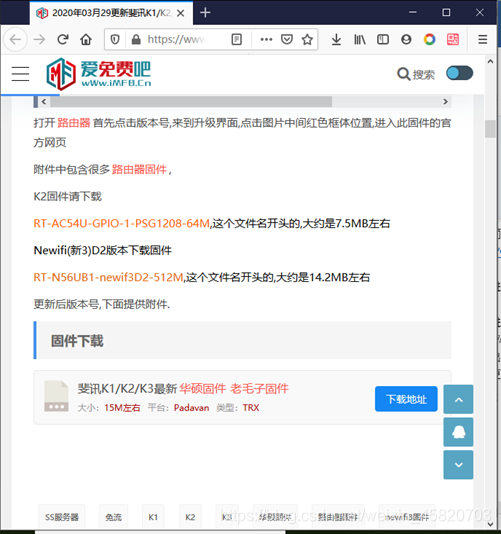501x534 pixels.
Task: Click 15M左右 size text
Action: 122,408
